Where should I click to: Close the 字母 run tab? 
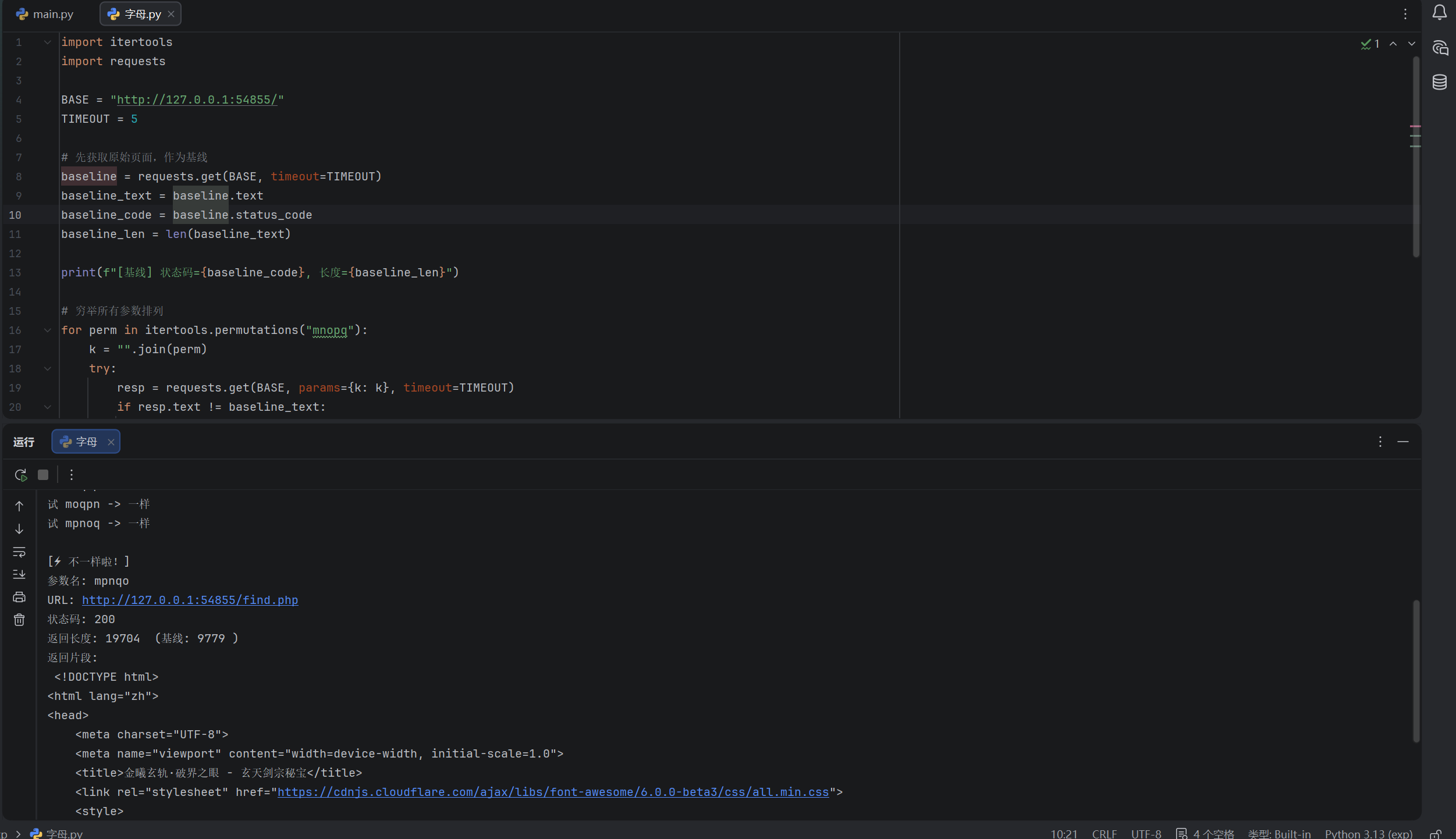tap(111, 442)
